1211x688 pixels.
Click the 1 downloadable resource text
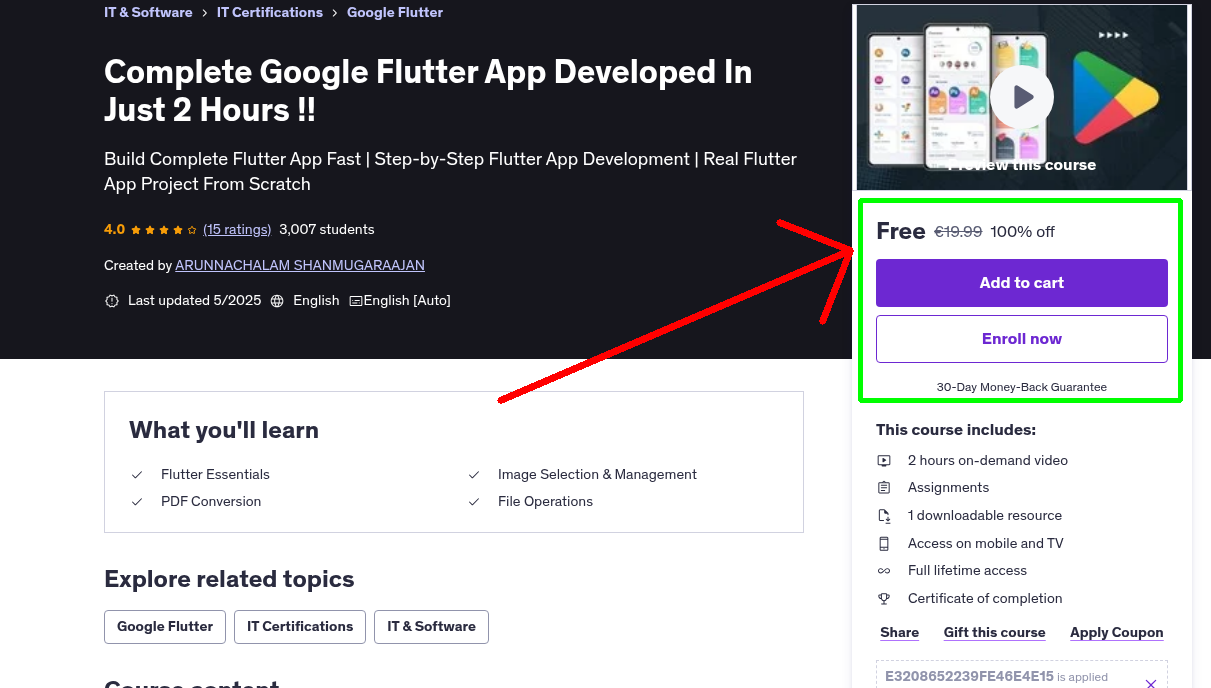(x=985, y=516)
